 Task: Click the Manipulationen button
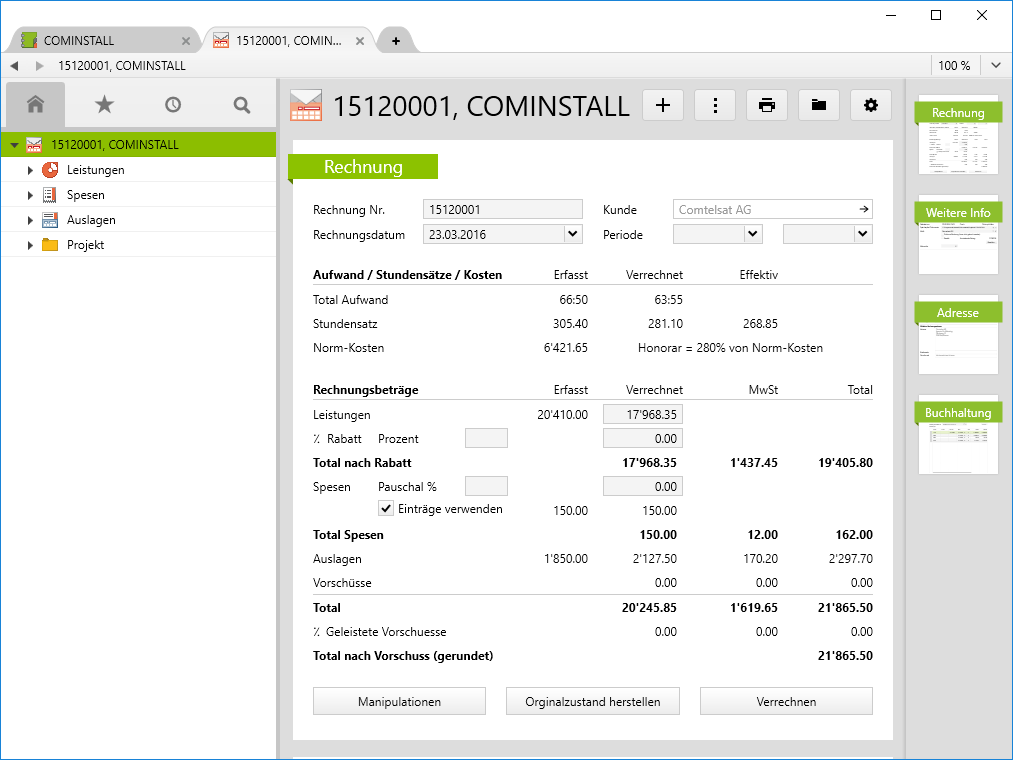(398, 700)
